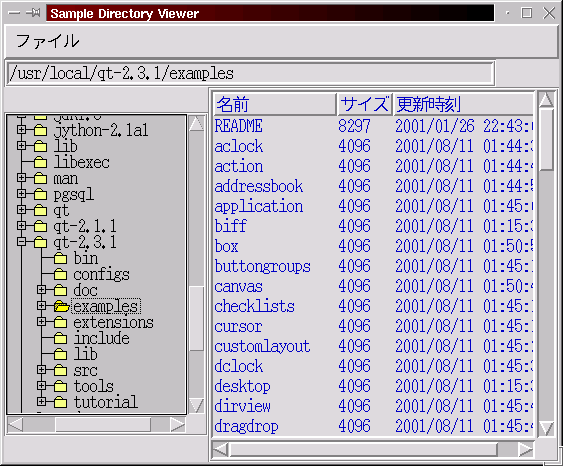This screenshot has height=466, width=563.
Task: Click the file list vertical scrollbar thumb
Action: pos(546,140)
